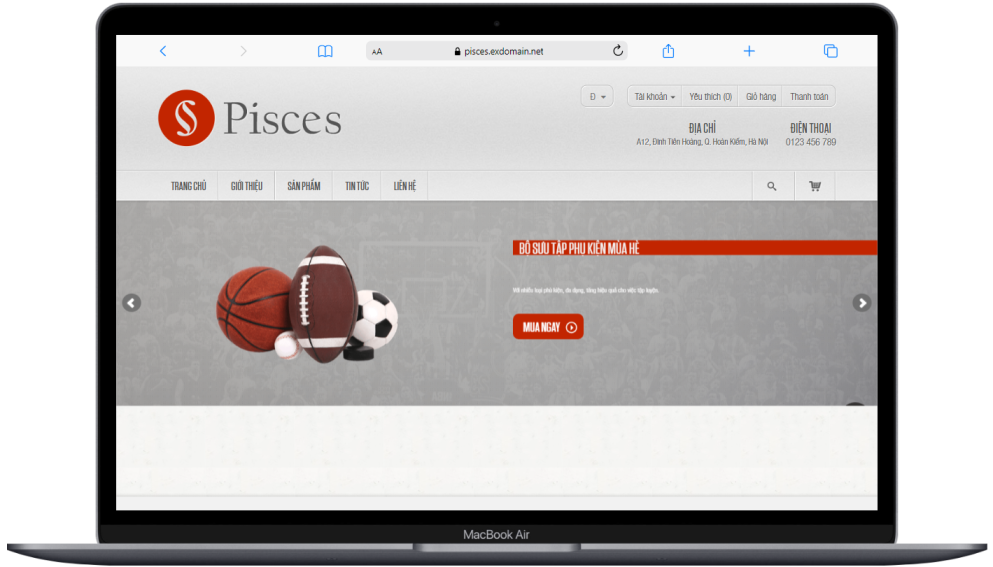Click the sports balls slide image
This screenshot has width=993, height=567.
pyautogui.click(x=307, y=303)
